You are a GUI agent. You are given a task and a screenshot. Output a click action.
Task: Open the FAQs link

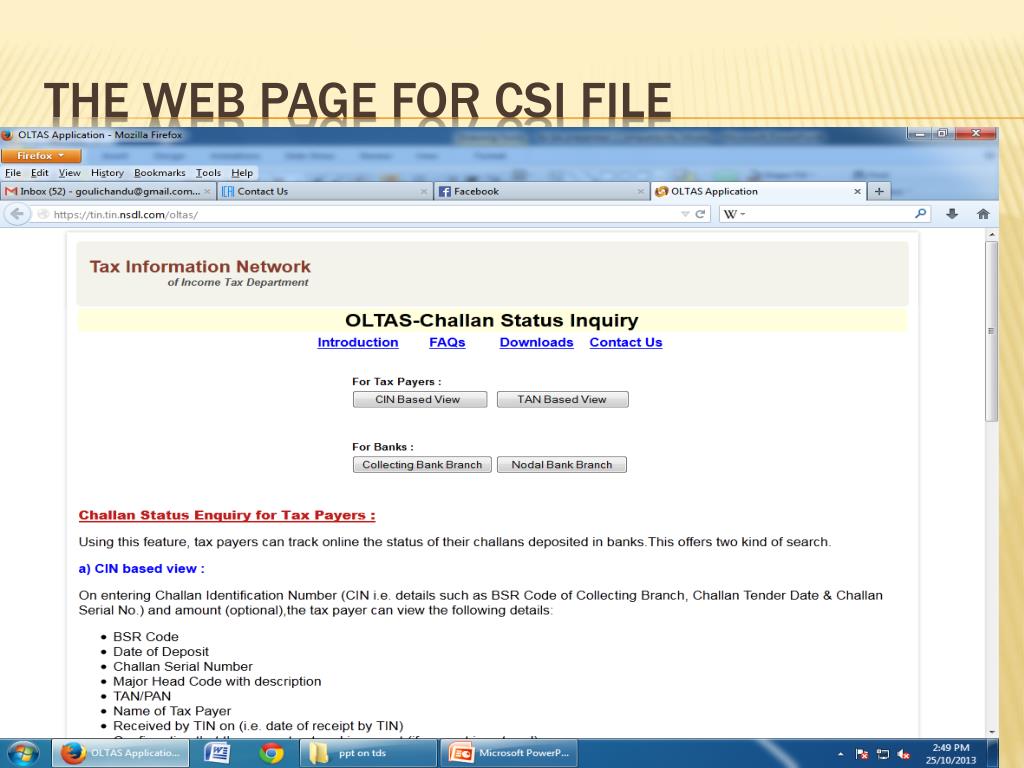click(x=447, y=342)
